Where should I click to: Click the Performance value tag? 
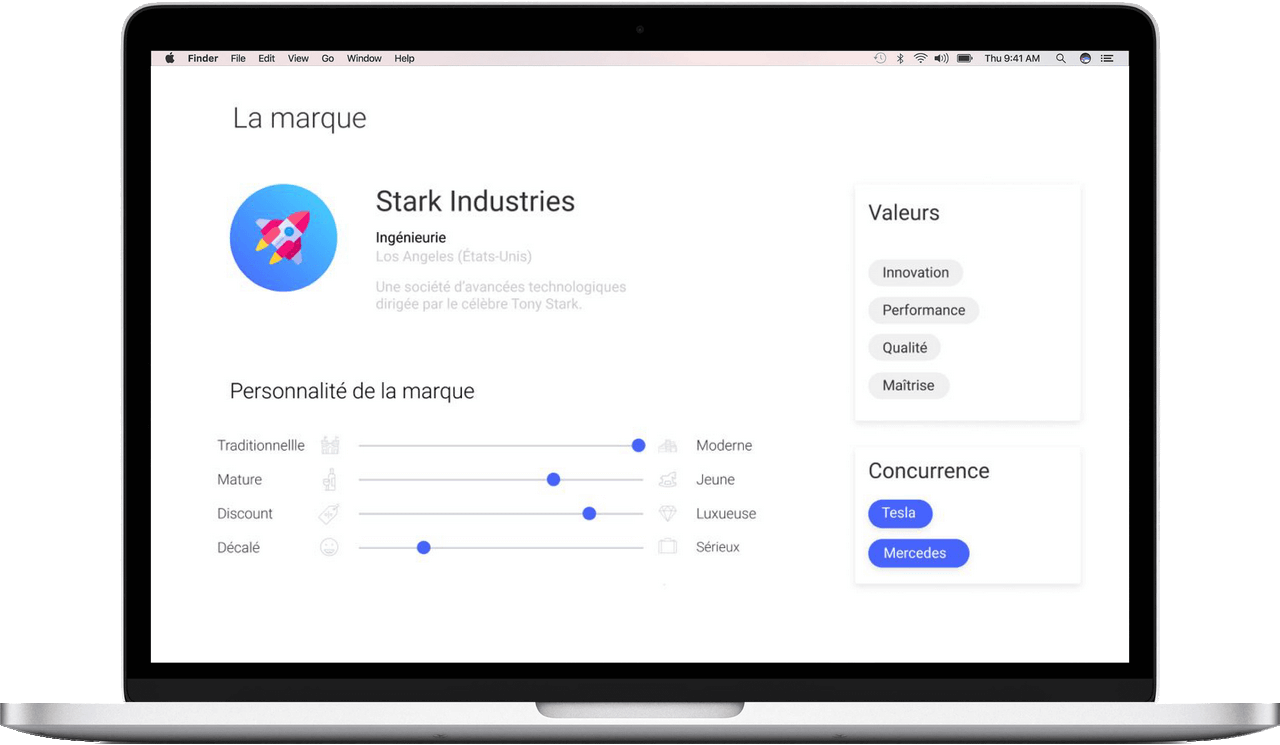click(924, 310)
